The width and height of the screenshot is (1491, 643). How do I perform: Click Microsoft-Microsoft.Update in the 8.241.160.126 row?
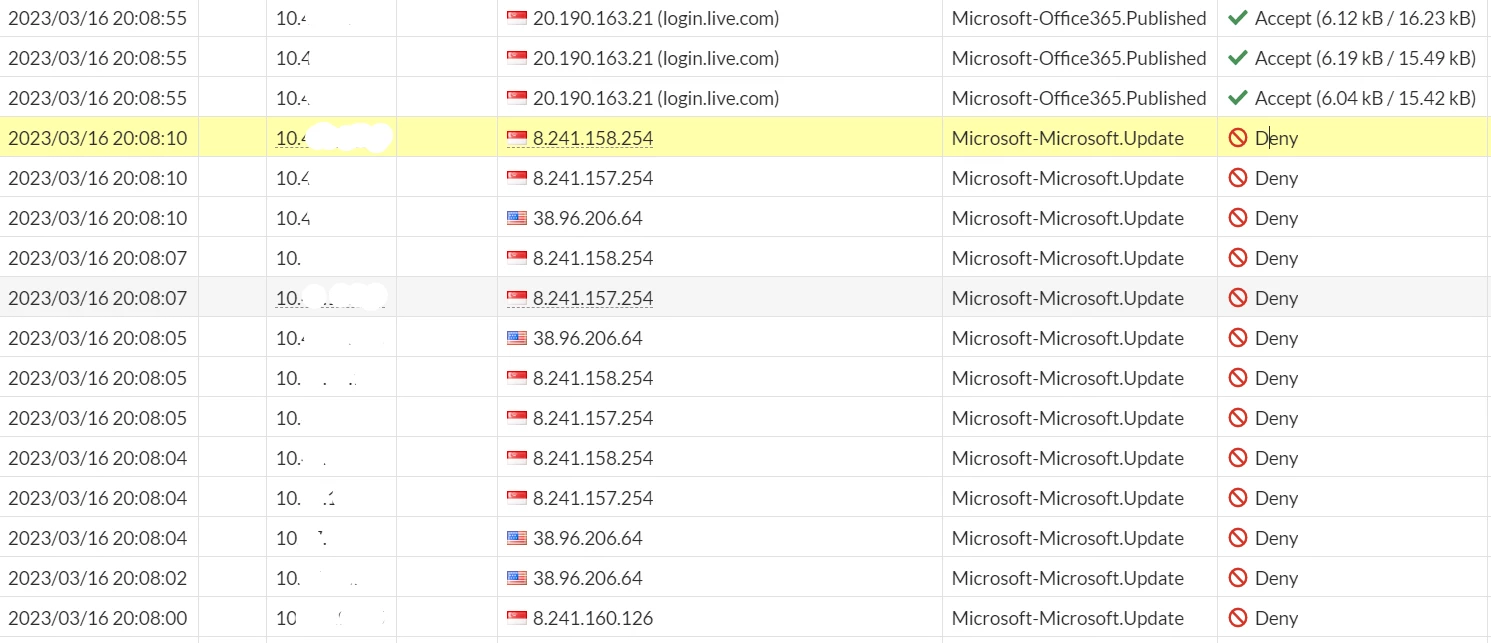1068,618
